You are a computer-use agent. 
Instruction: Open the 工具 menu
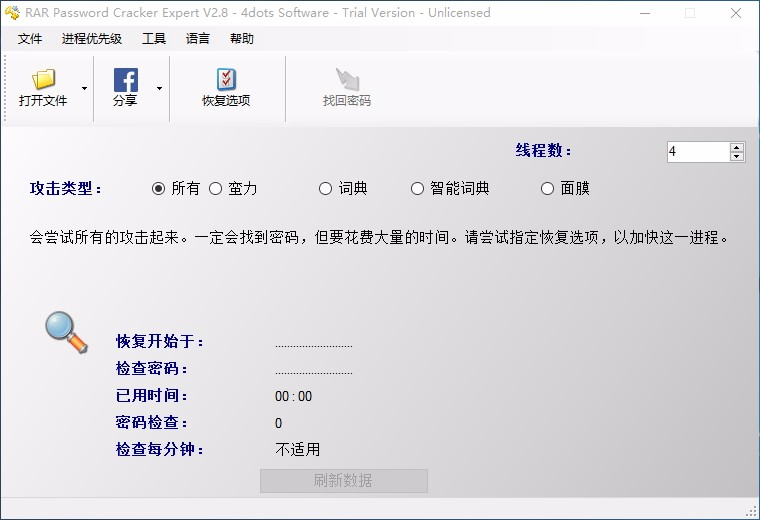click(154, 38)
